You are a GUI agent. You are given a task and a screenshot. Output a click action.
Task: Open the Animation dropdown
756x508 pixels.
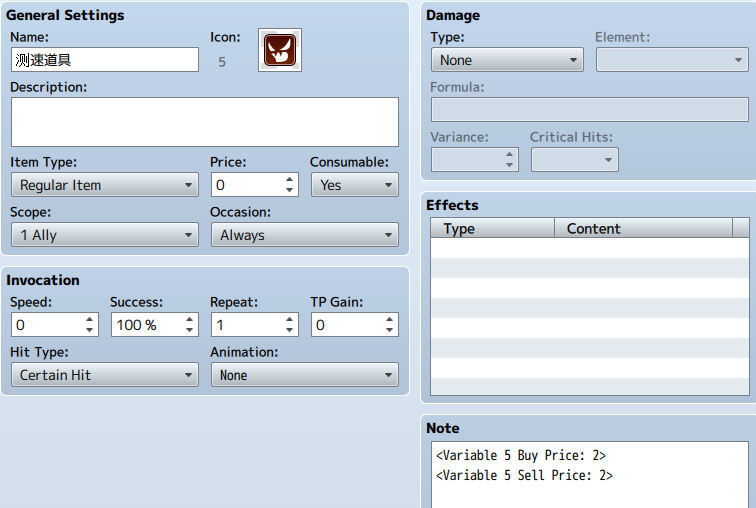click(305, 375)
